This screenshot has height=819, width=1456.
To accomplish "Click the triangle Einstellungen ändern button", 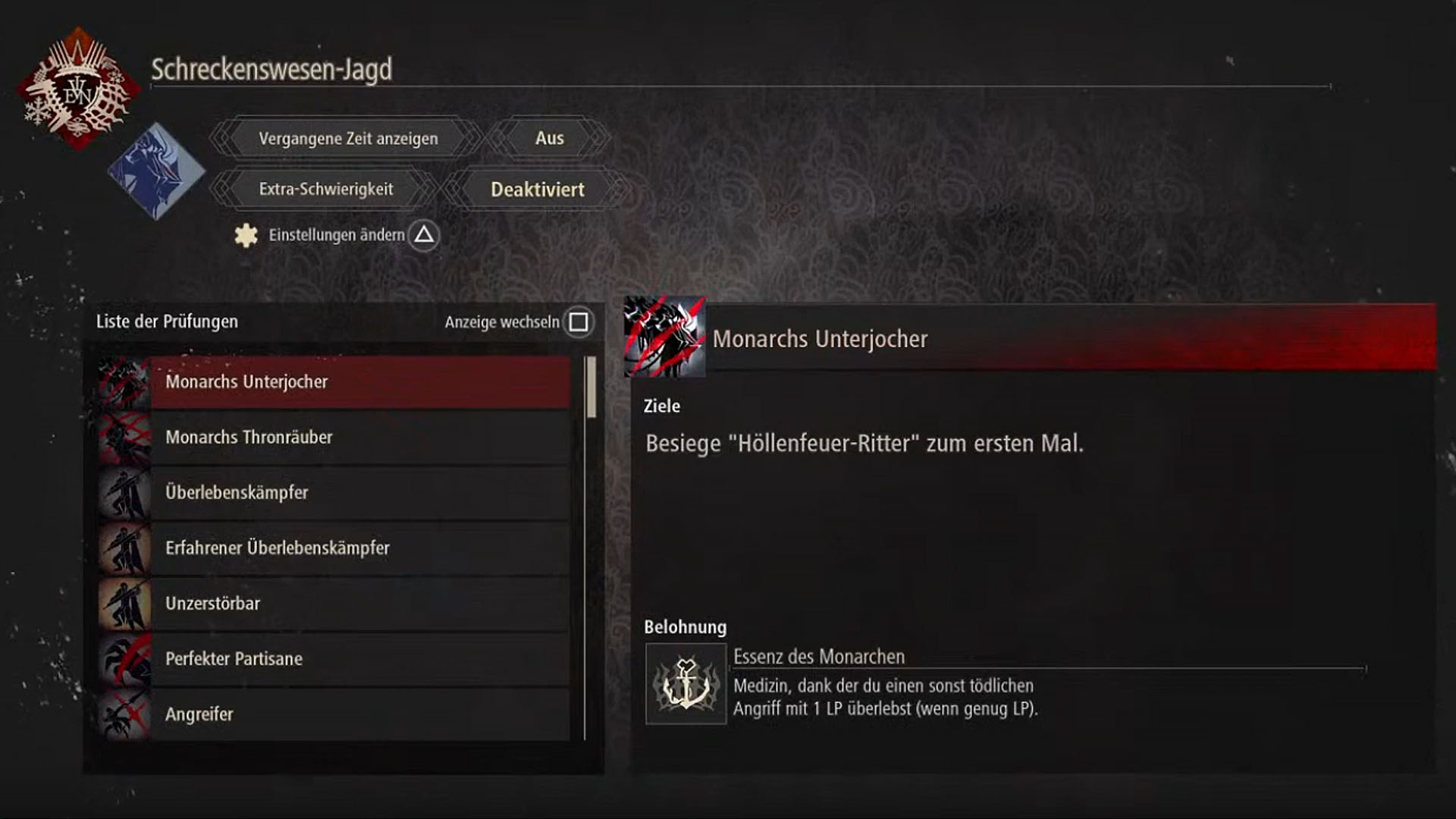I will [424, 235].
